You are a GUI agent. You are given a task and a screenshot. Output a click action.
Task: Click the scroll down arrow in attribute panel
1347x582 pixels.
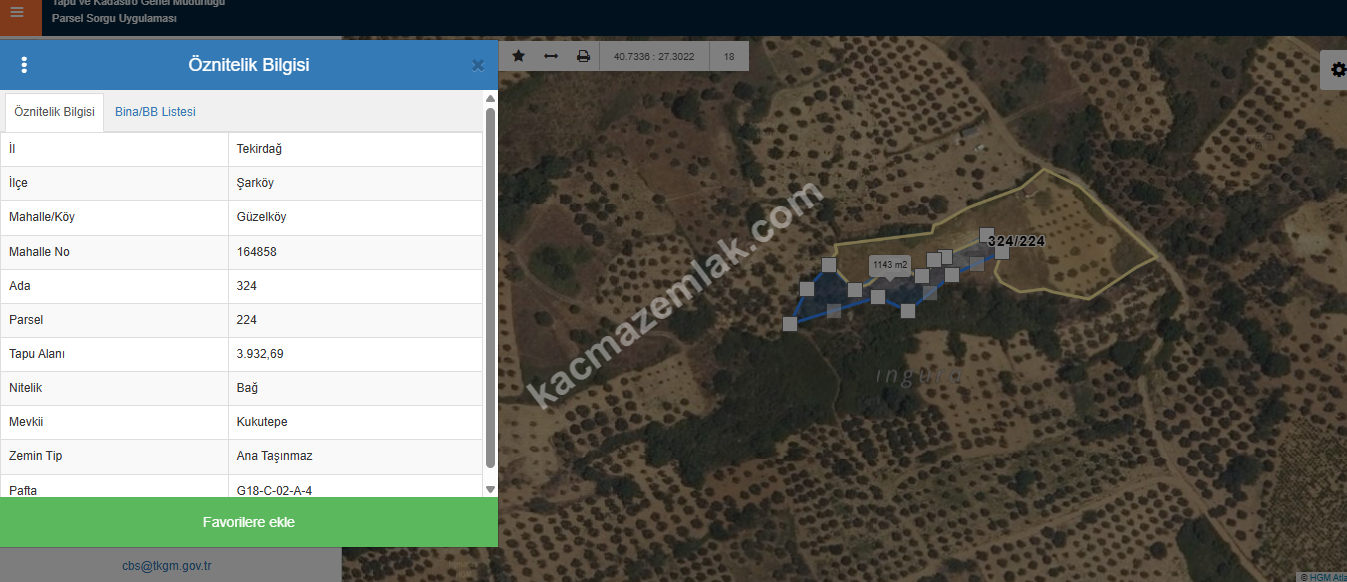[490, 489]
